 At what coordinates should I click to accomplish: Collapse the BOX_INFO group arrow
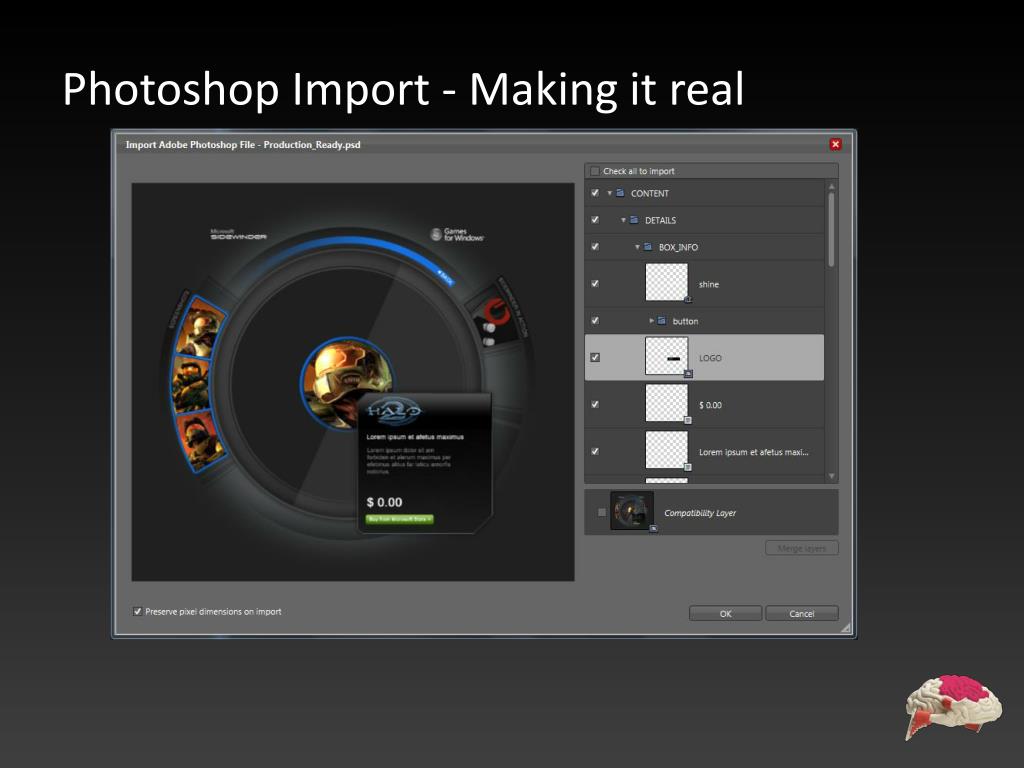click(x=637, y=247)
